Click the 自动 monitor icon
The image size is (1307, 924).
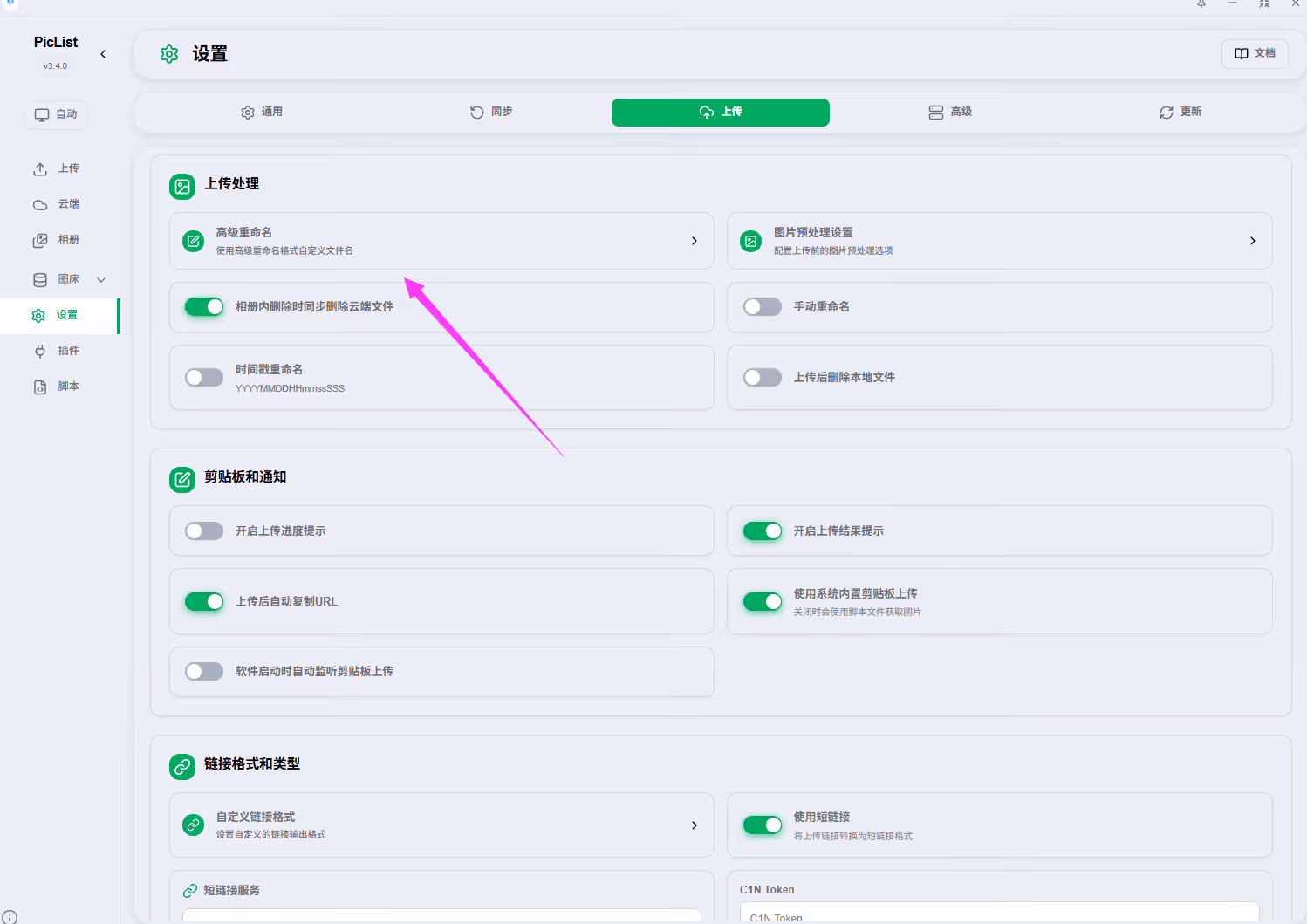42,114
